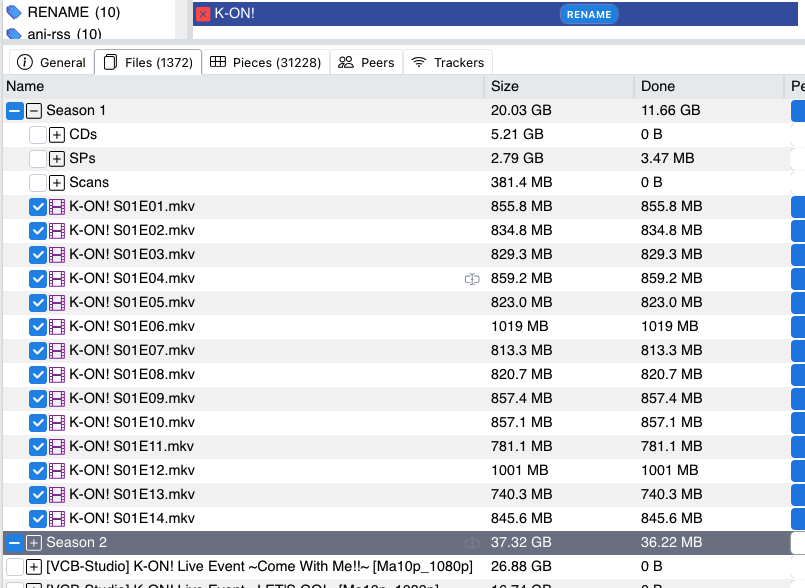805x588 pixels.
Task: Switch to the General tab
Action: coord(51,62)
